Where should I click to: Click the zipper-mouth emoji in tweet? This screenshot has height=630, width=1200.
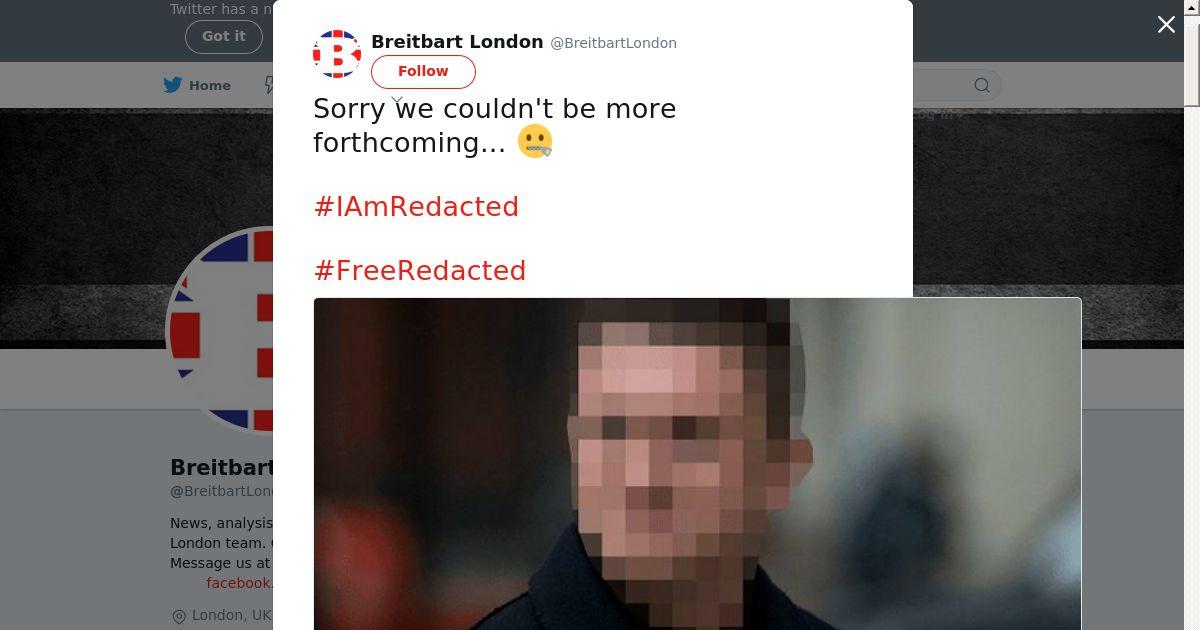point(535,142)
